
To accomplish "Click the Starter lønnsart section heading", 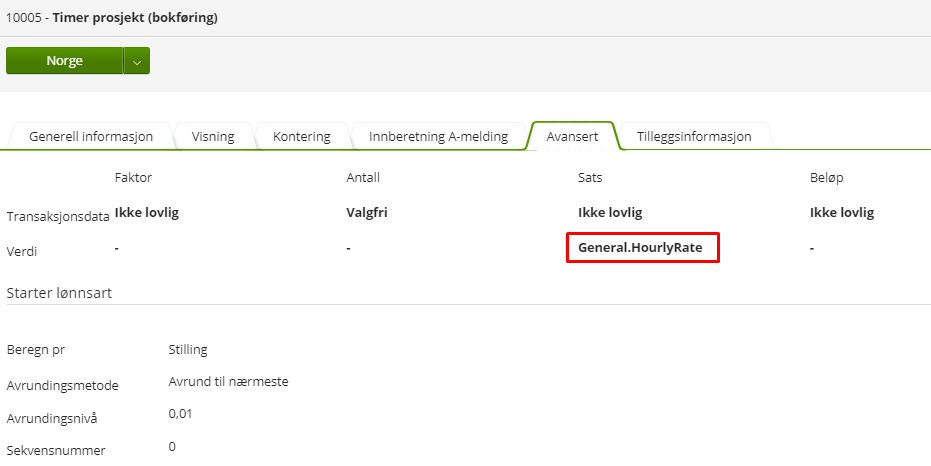I will pyautogui.click(x=58, y=293).
